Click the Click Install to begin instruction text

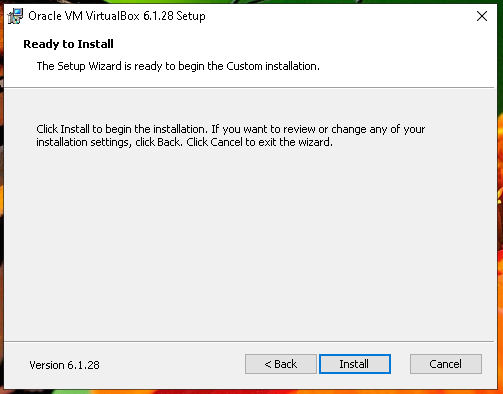pos(231,129)
